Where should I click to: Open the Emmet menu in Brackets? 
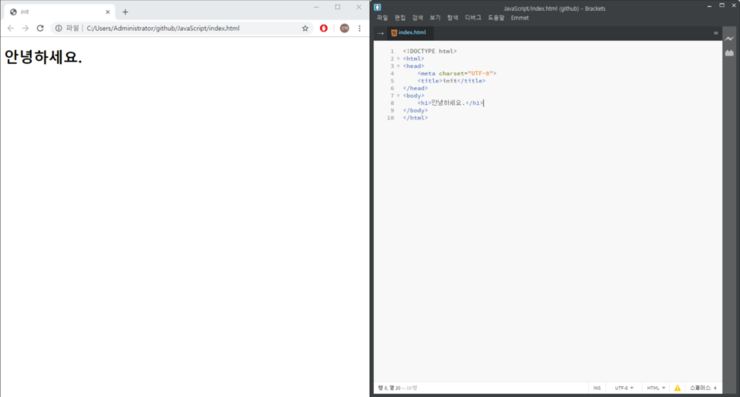(520, 18)
